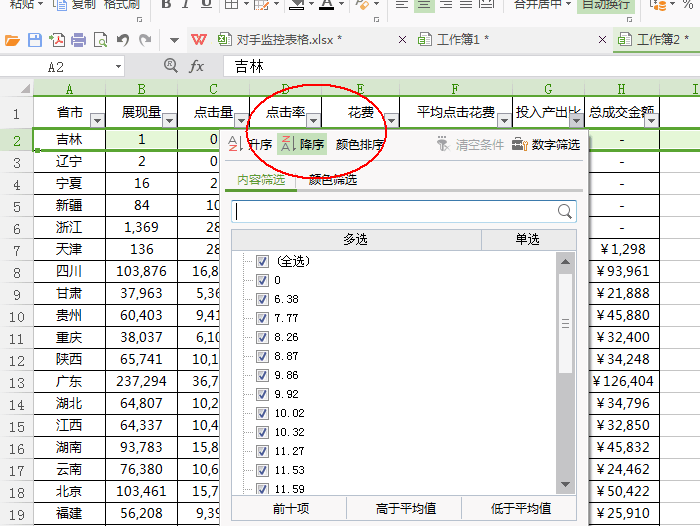Uncheck the 8.87 value checkbox

click(262, 356)
